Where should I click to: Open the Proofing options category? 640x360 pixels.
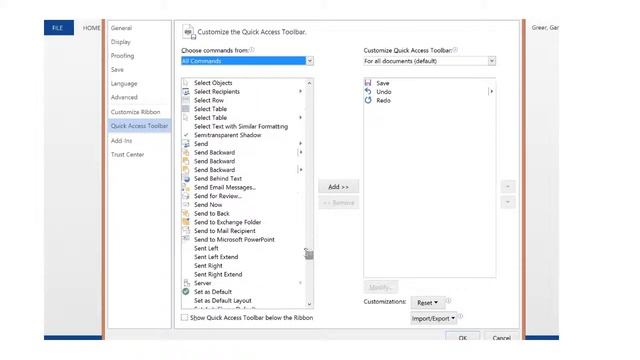click(x=122, y=56)
